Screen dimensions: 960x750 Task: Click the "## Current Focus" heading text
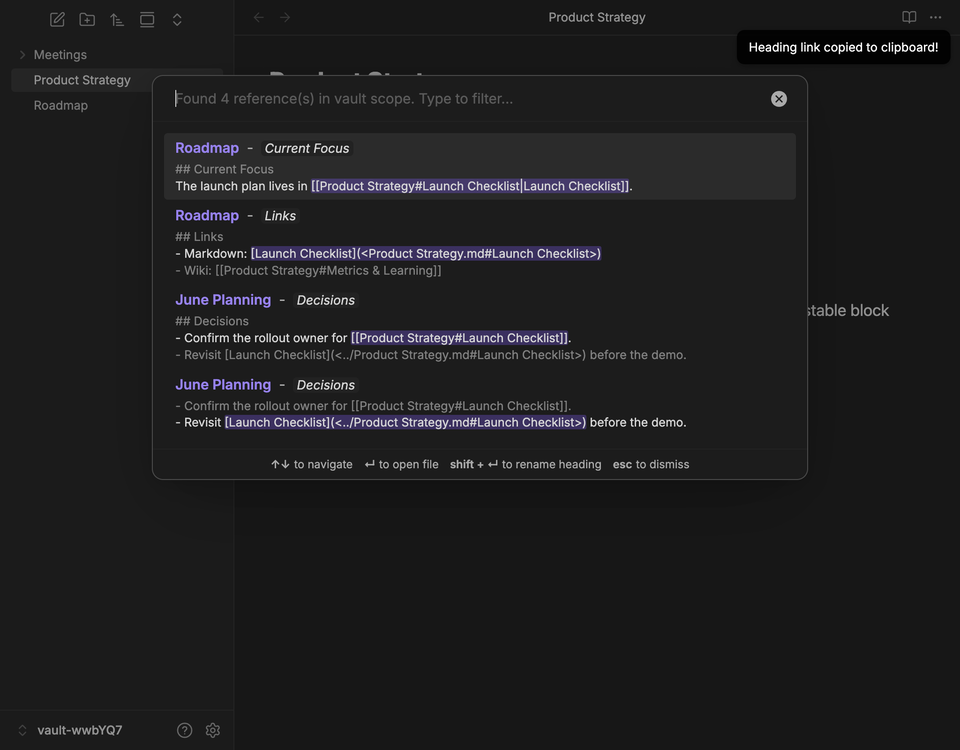(x=224, y=169)
